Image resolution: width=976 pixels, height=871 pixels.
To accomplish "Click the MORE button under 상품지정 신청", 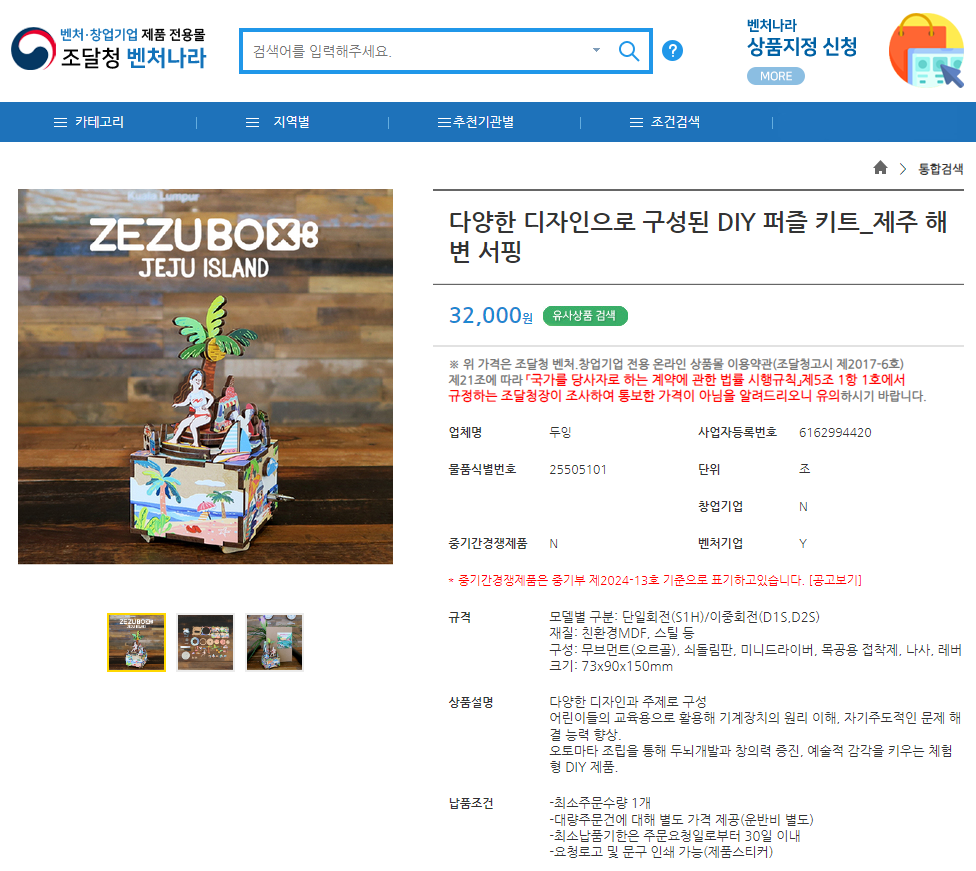I will (776, 76).
